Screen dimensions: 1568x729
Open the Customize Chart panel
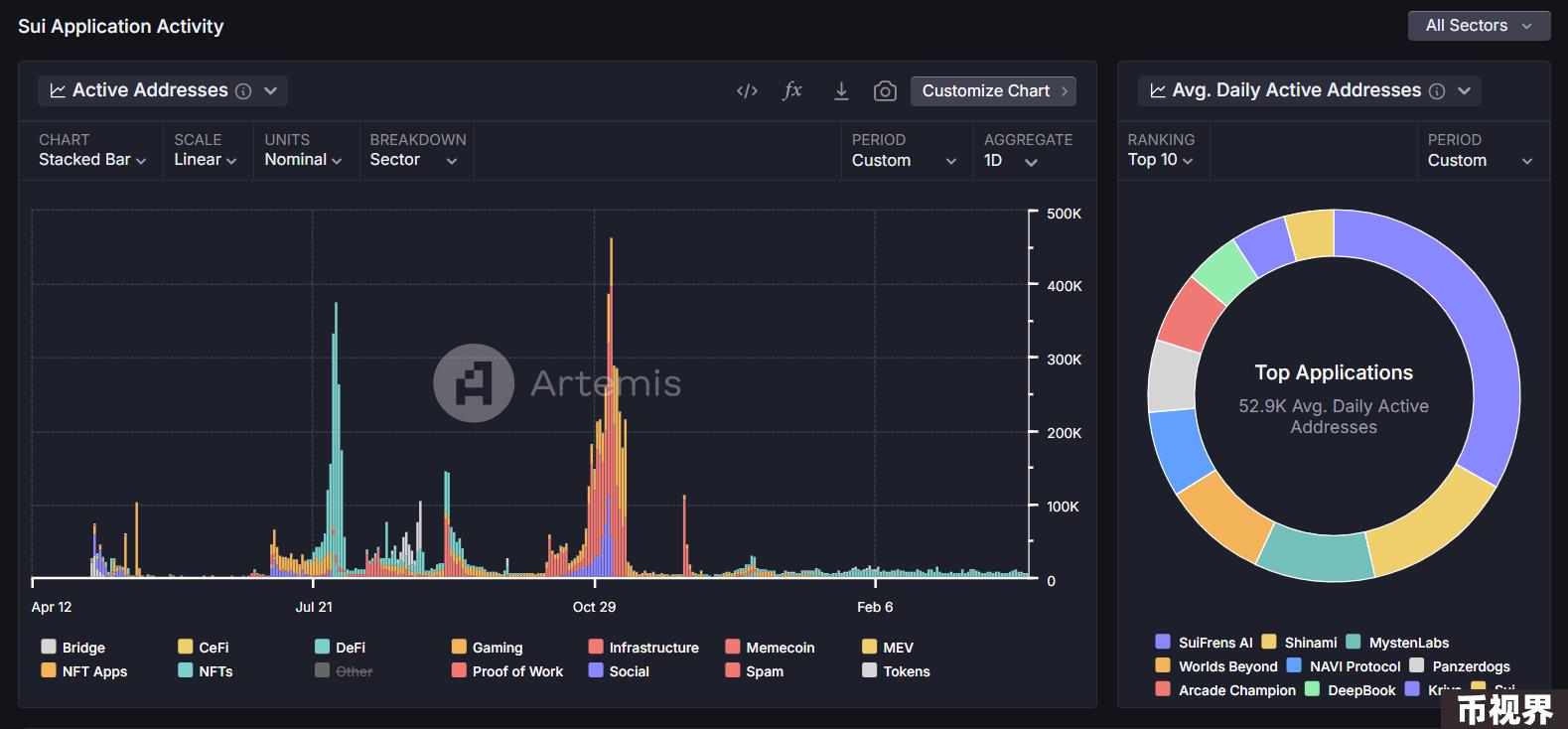[x=993, y=91]
